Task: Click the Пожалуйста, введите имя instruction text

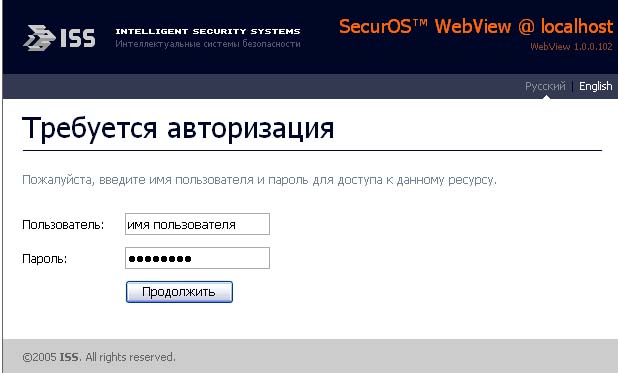Action: [259, 180]
